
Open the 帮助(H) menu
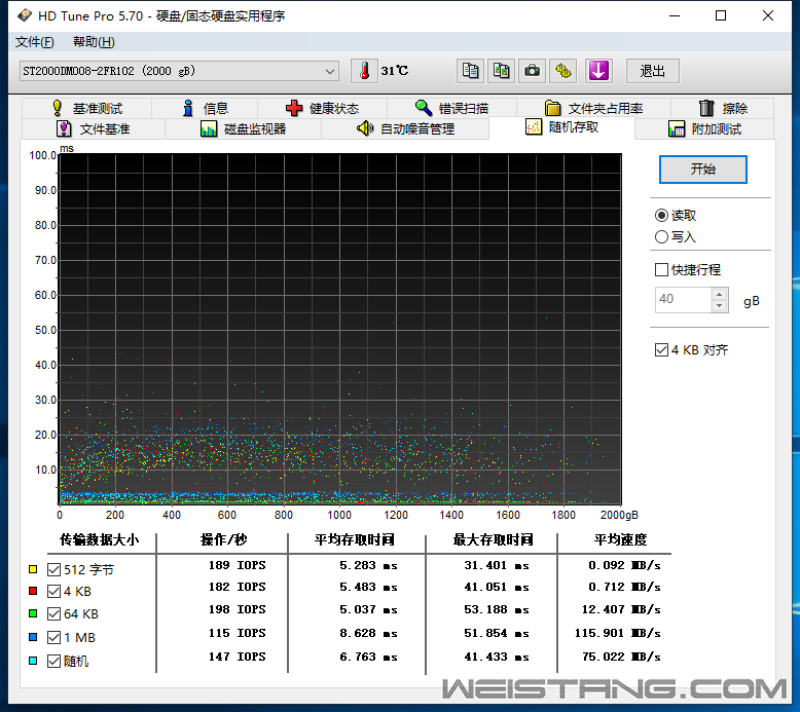tap(93, 42)
